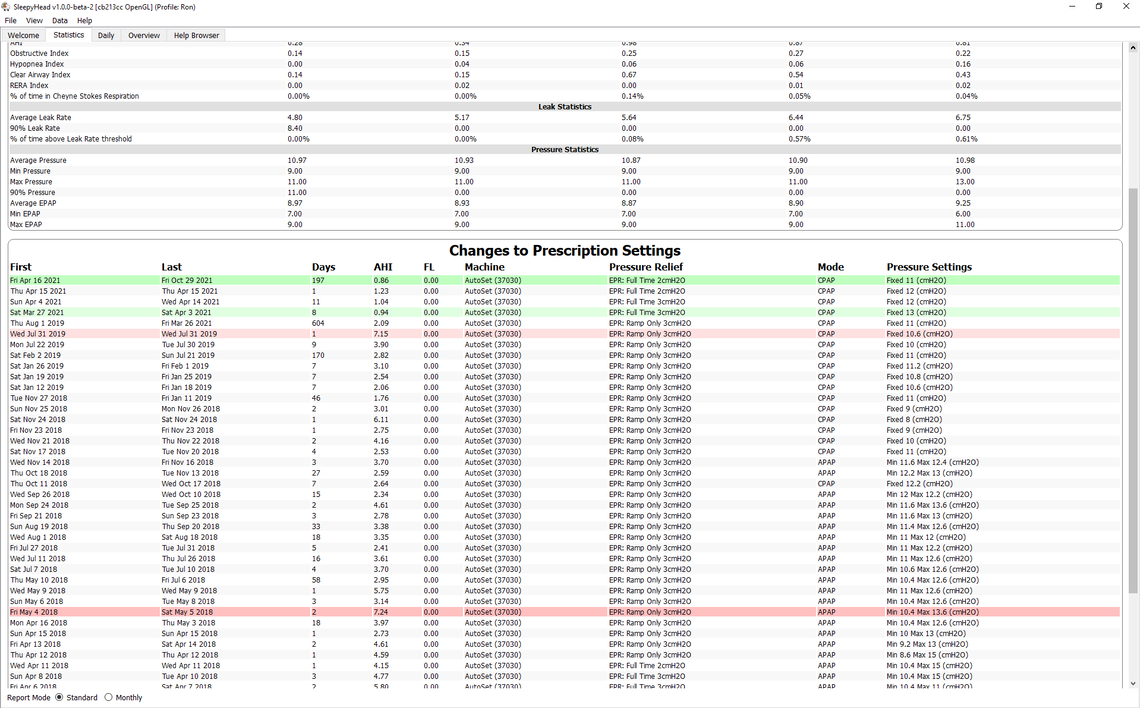Click the 'Thu May 10 2018' first date
Screen dimensions: 1140x708
pyautogui.click(x=39, y=580)
